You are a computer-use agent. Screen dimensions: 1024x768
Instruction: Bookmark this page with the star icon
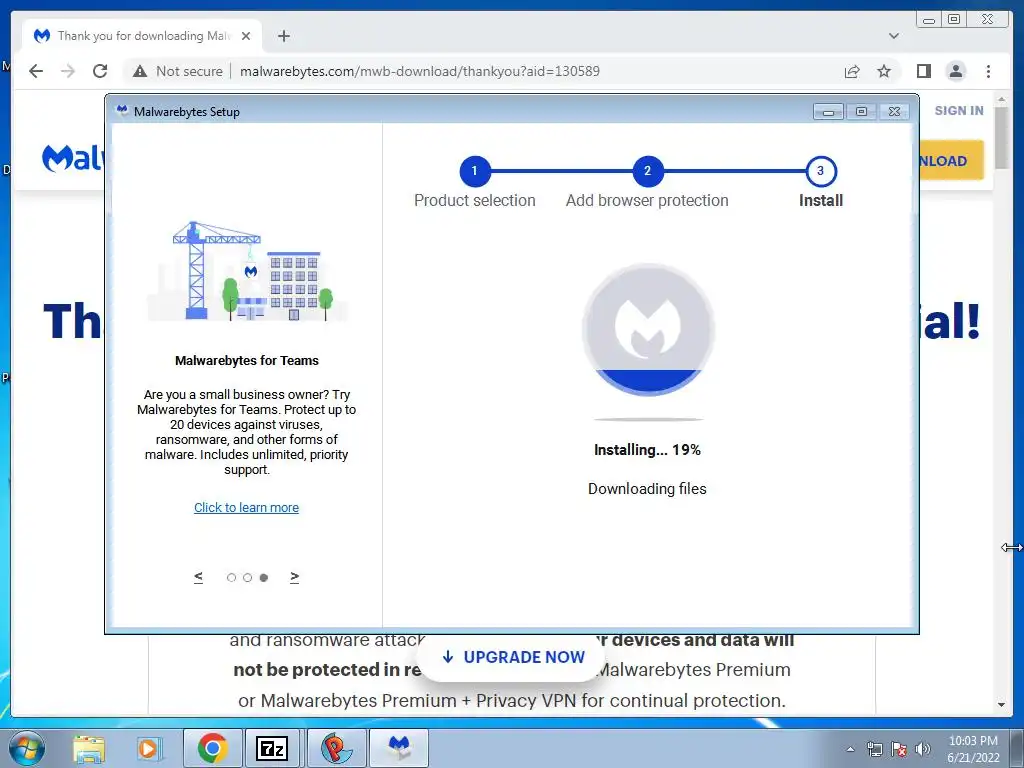pos(884,71)
